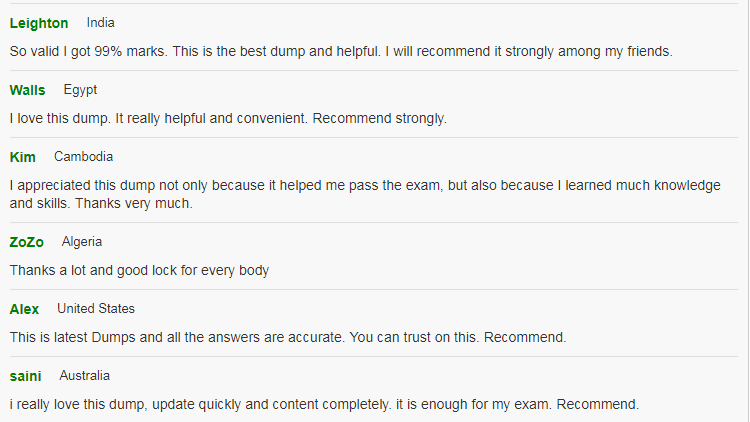The height and width of the screenshot is (422, 750).
Task: Click the reviewer name ZoZo
Action: pyautogui.click(x=27, y=242)
